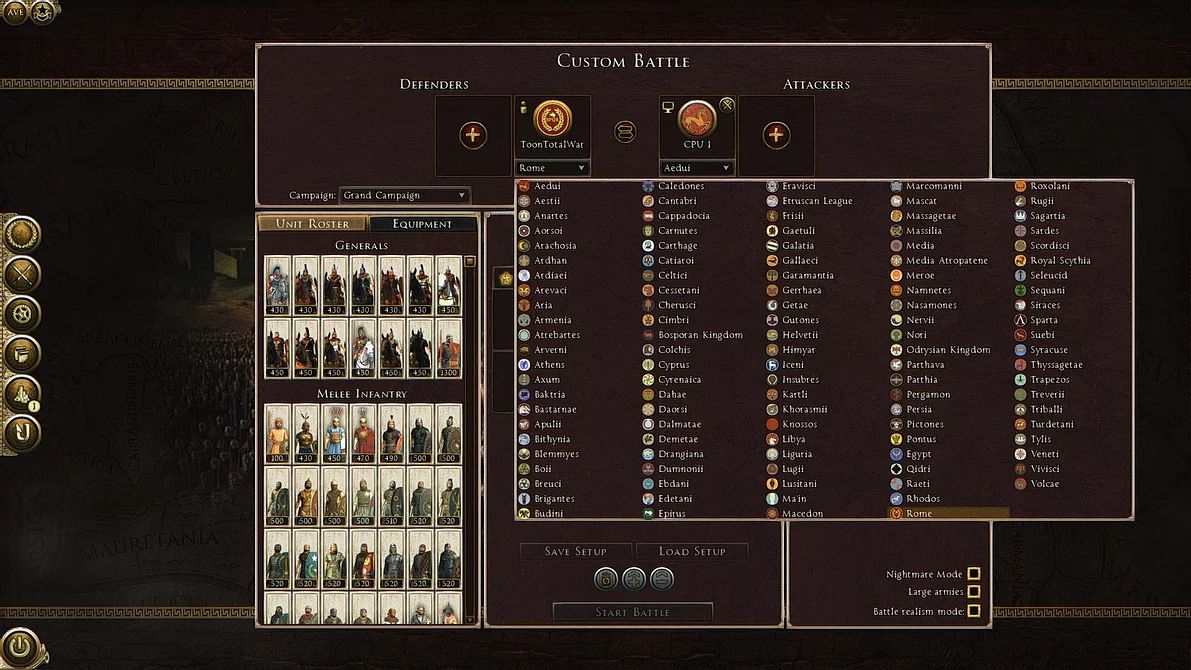Select the 1300 cost general unit card
Screen dimensions: 1191x670
(449, 350)
